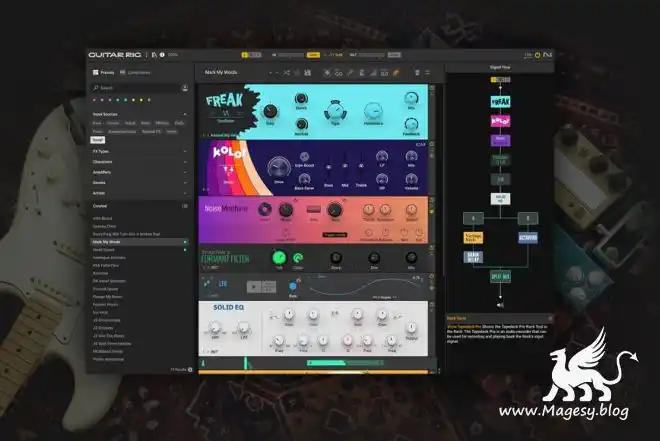Image resolution: width=660 pixels, height=441 pixels.
Task: Collapse all modules with the rack toolbar icon
Action: click(428, 73)
